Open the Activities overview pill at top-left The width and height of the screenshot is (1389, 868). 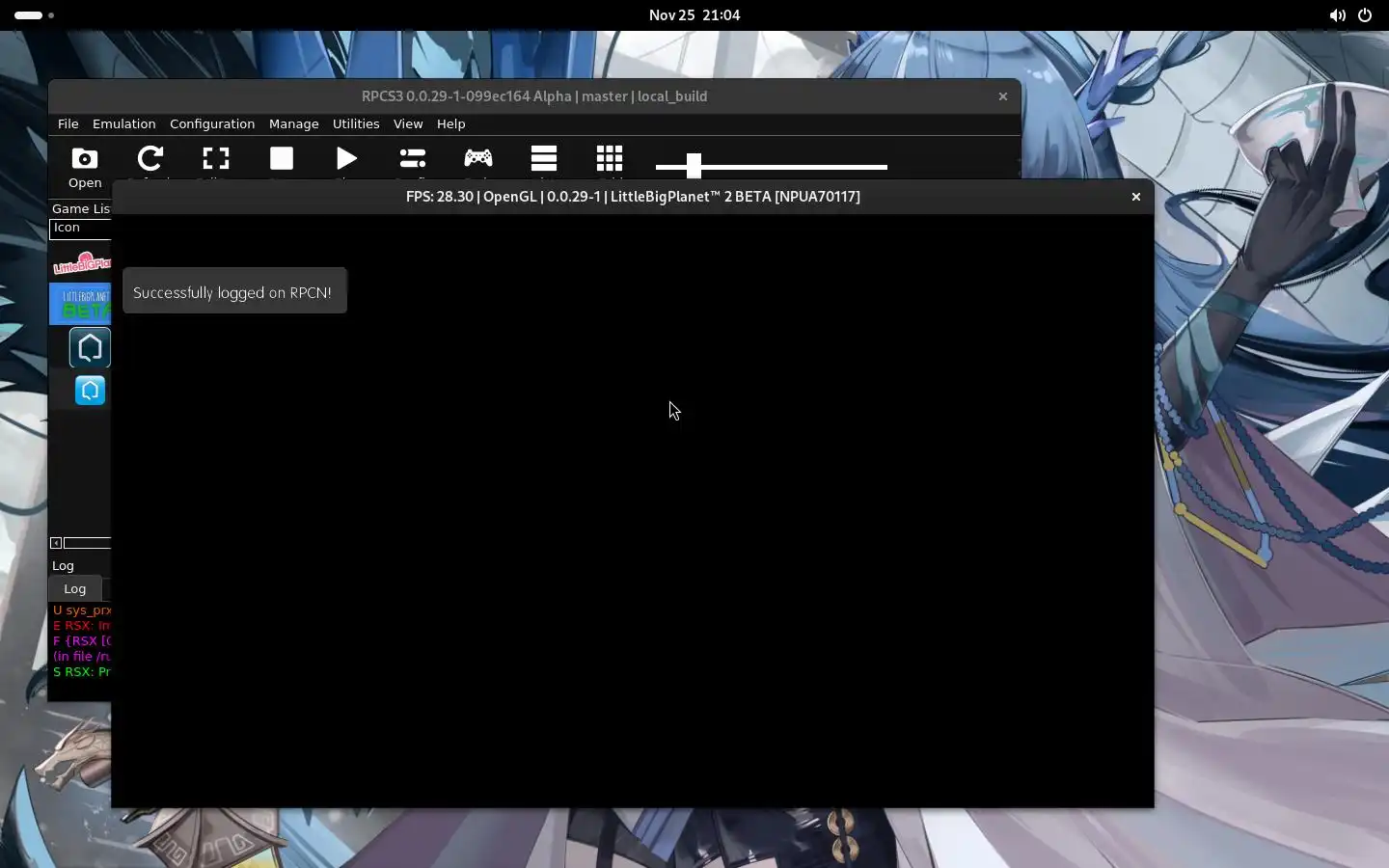34,15
